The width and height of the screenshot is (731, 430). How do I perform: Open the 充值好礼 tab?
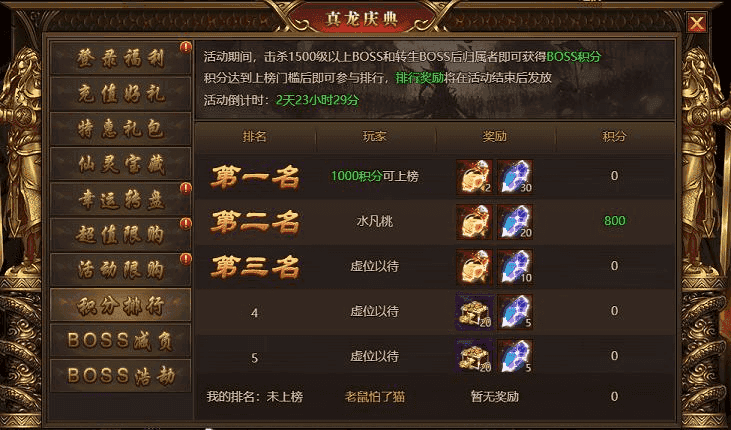coord(120,94)
